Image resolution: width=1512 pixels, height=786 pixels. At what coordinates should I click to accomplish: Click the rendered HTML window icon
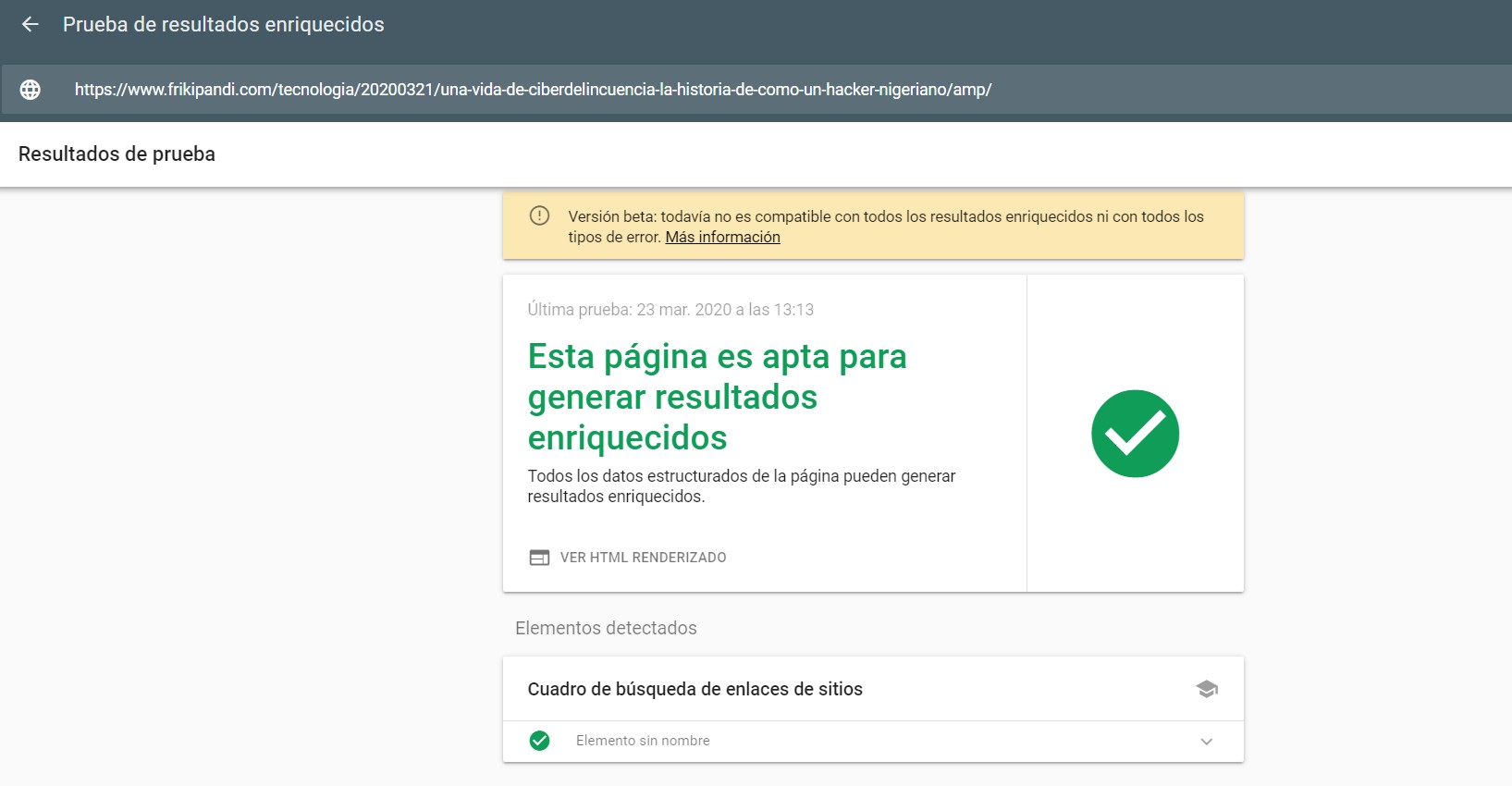click(x=539, y=558)
